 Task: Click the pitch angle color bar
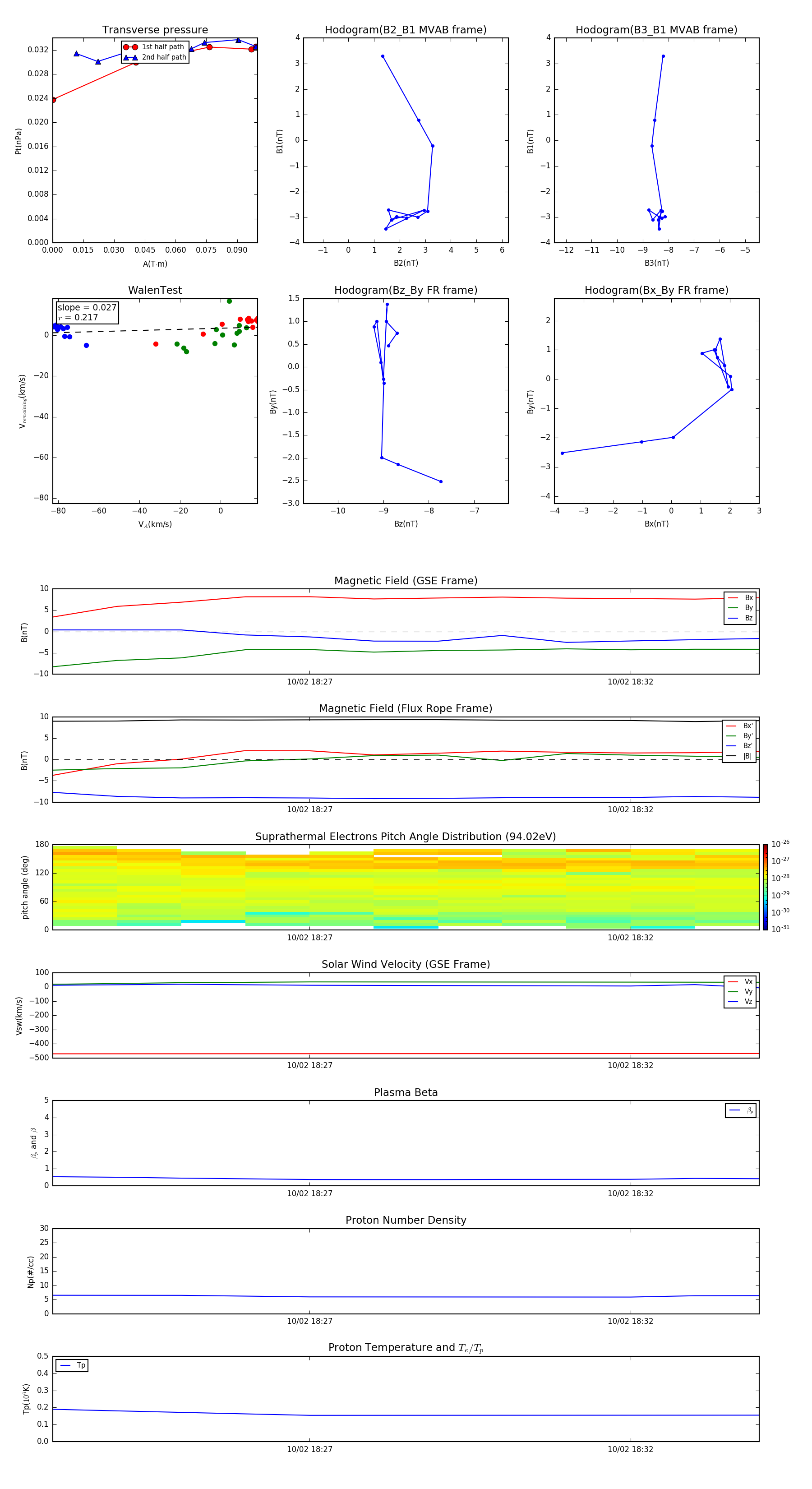[x=765, y=887]
